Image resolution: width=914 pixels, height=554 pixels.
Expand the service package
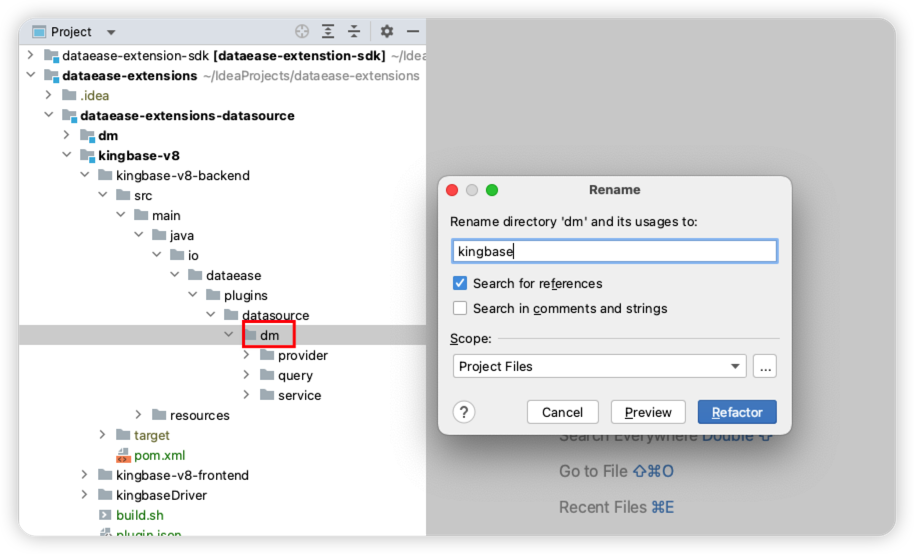click(x=247, y=395)
